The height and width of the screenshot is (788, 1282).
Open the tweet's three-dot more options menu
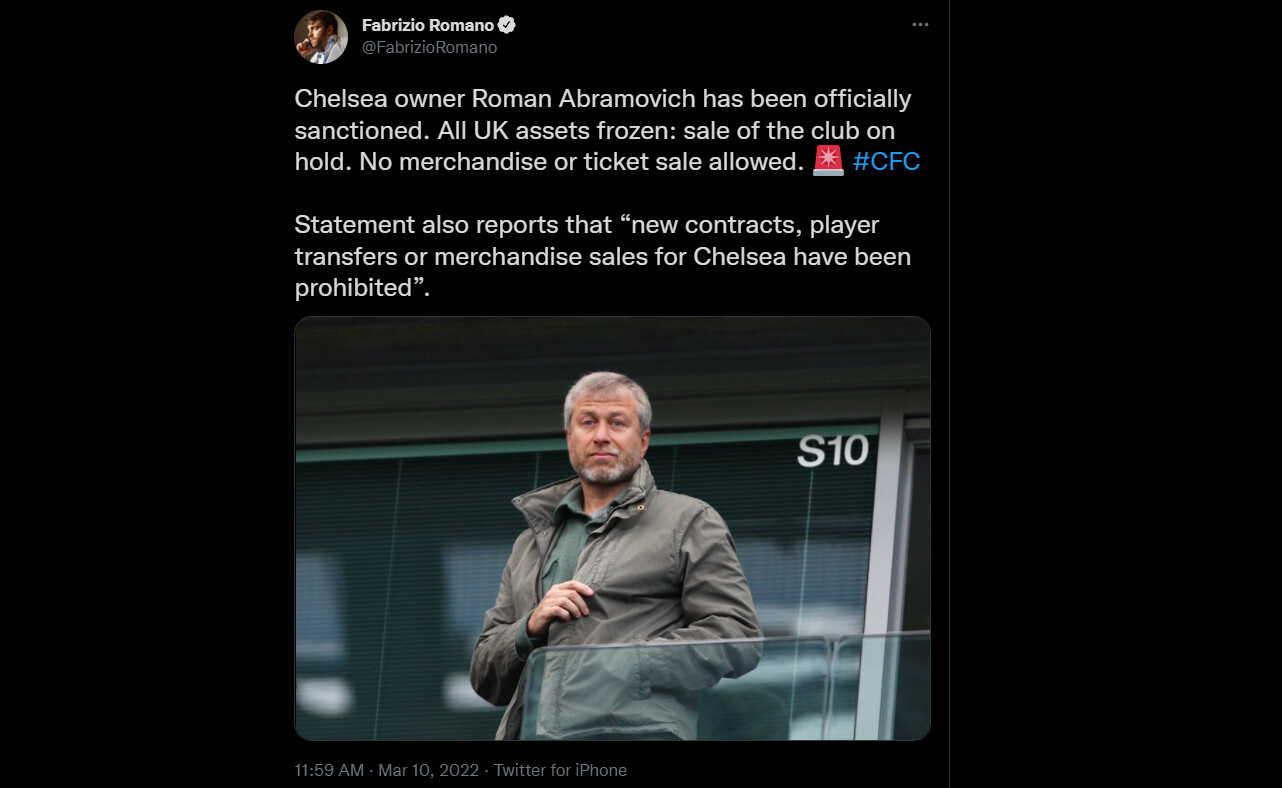[920, 25]
